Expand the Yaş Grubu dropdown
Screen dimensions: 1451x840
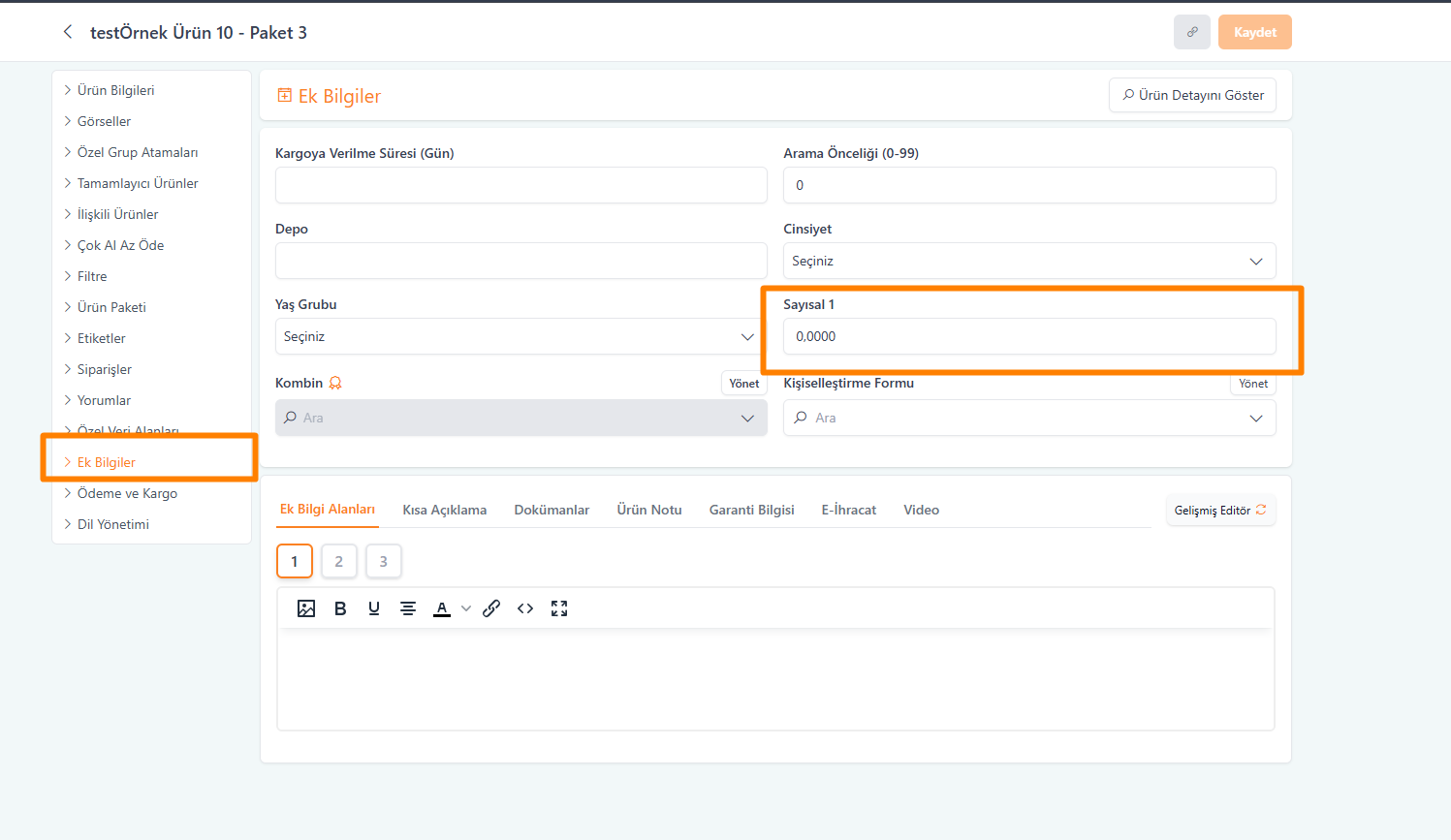coord(520,336)
